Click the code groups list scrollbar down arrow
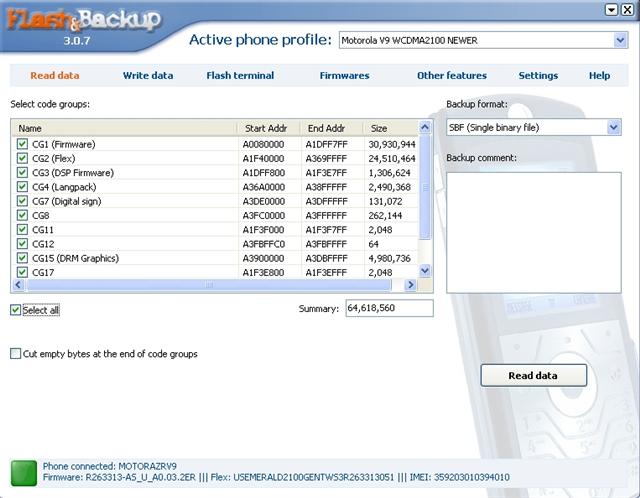 [424, 270]
